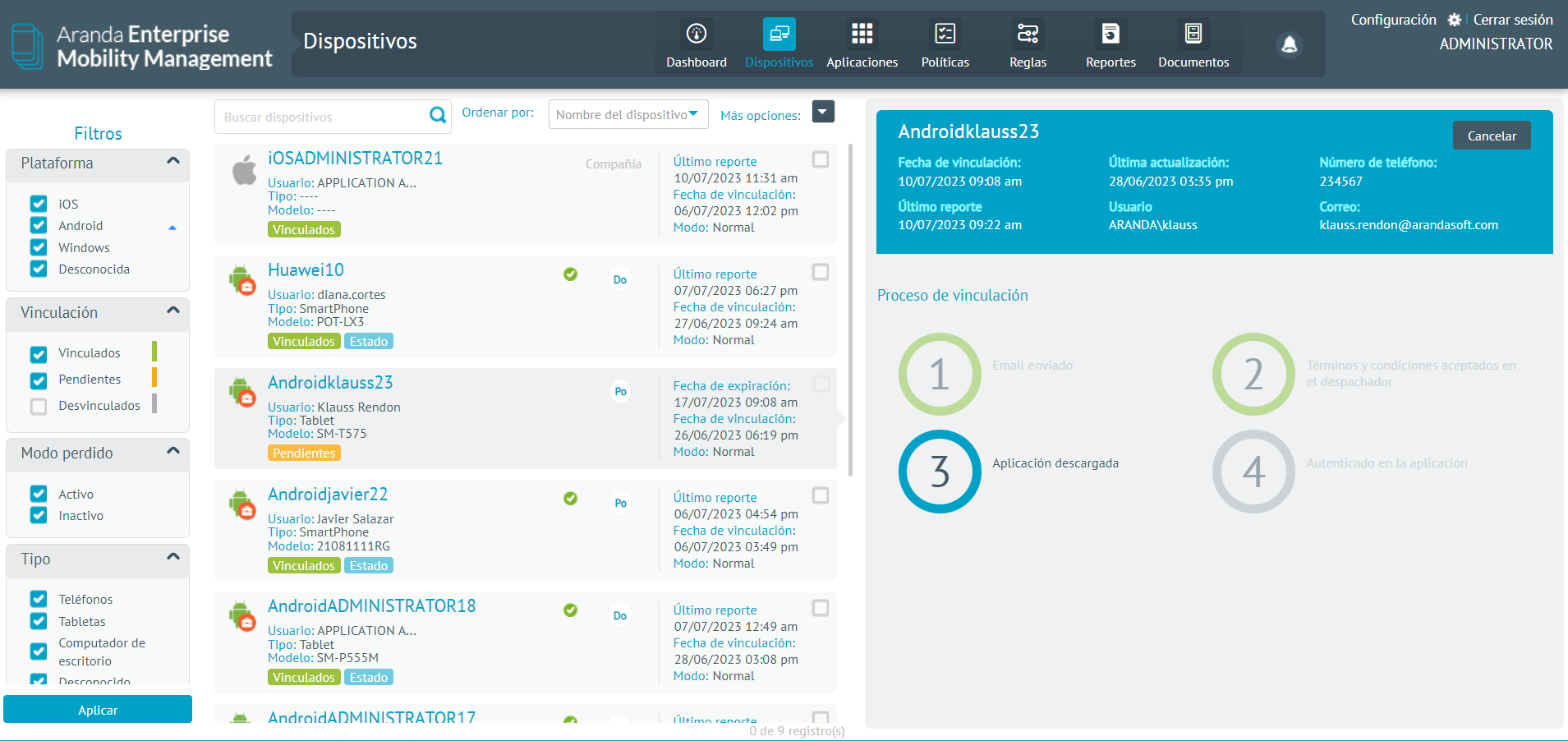Open the Aplicaciones grid icon
The image size is (1568, 741).
[862, 34]
